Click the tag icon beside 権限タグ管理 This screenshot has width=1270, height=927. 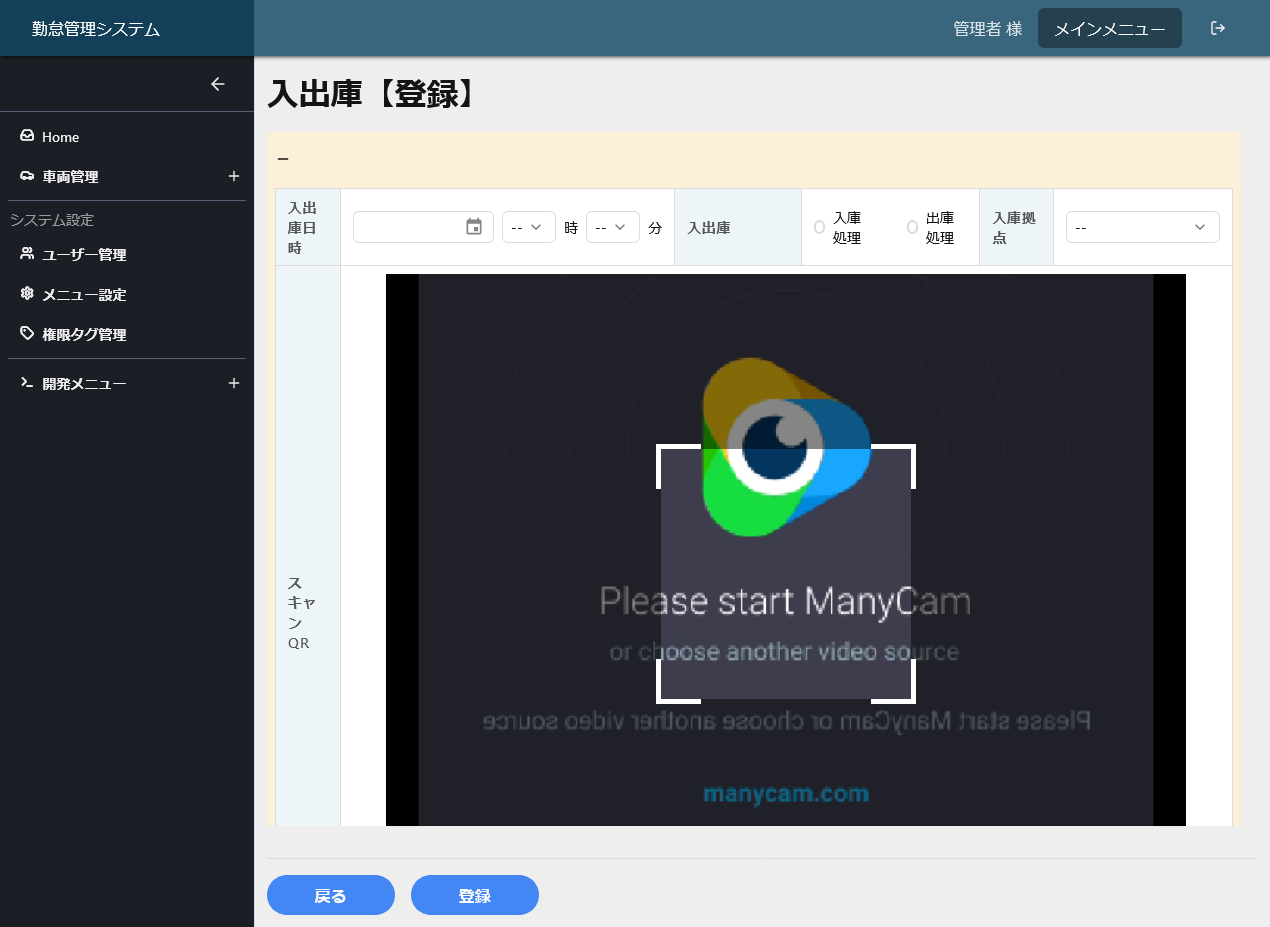pos(27,334)
